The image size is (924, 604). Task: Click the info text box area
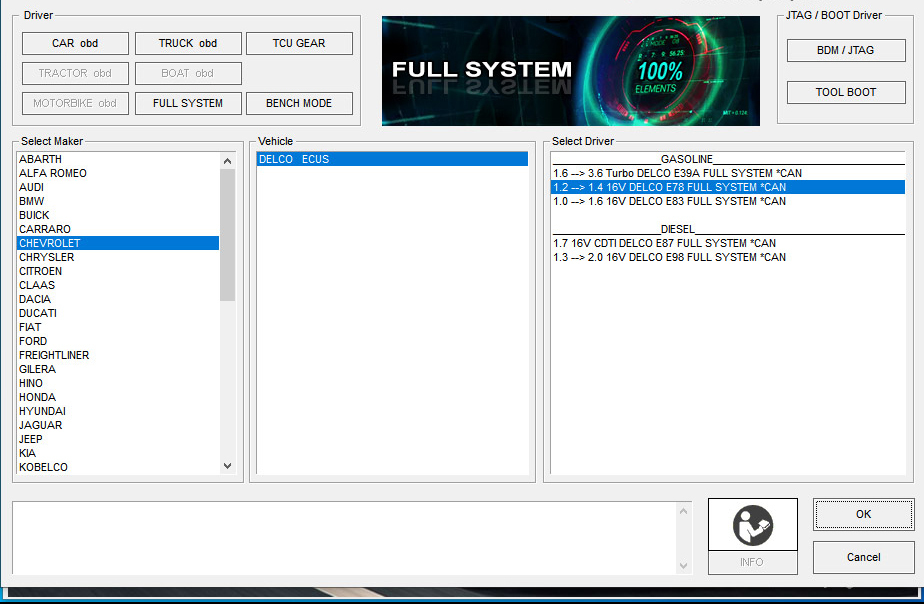345,537
